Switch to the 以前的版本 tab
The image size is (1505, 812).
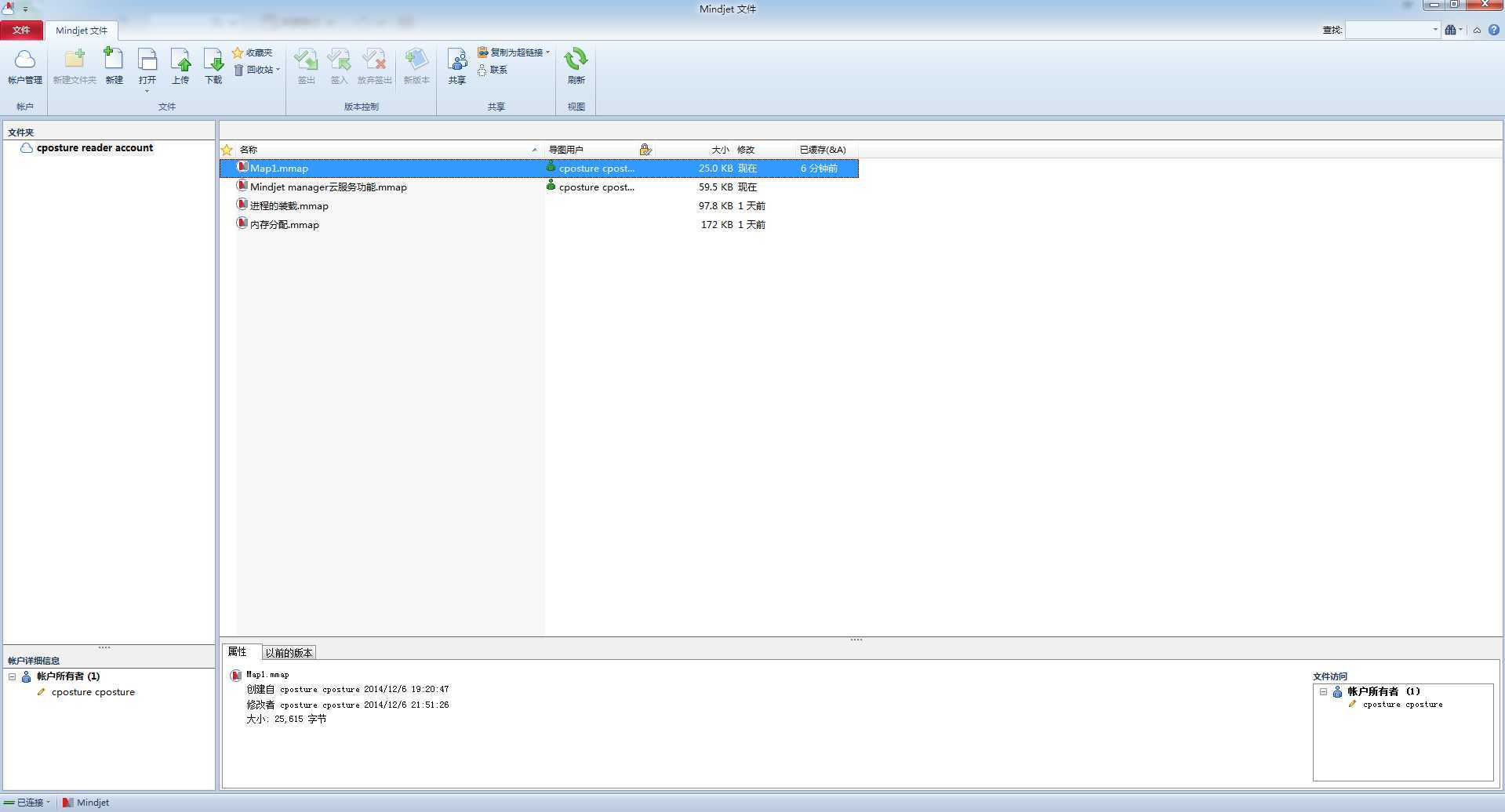[x=289, y=653]
